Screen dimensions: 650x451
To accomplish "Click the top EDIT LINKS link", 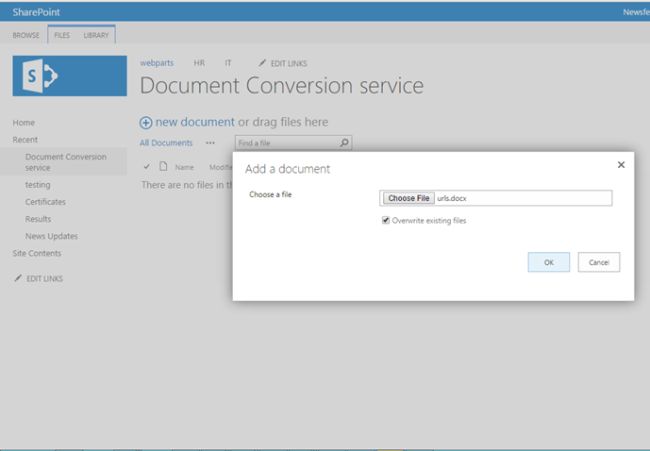I will pyautogui.click(x=289, y=63).
